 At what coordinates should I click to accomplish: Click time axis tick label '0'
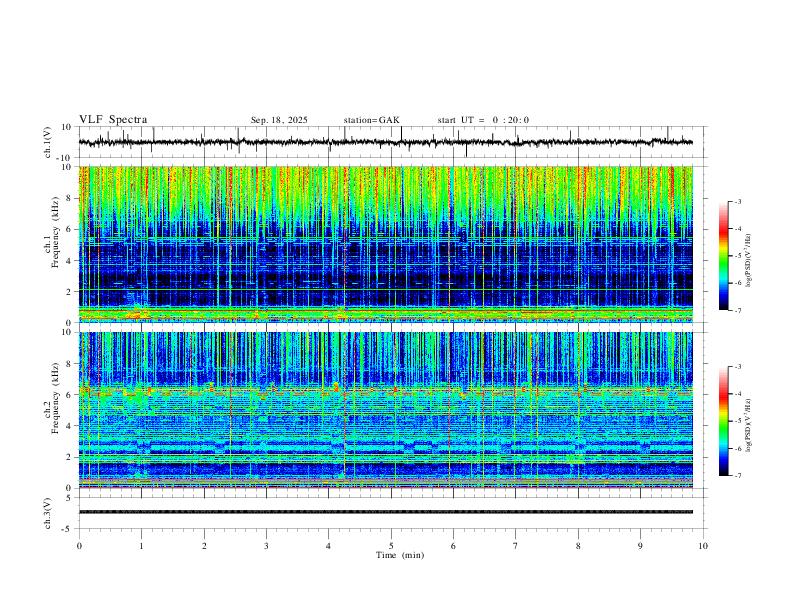pyautogui.click(x=79, y=546)
